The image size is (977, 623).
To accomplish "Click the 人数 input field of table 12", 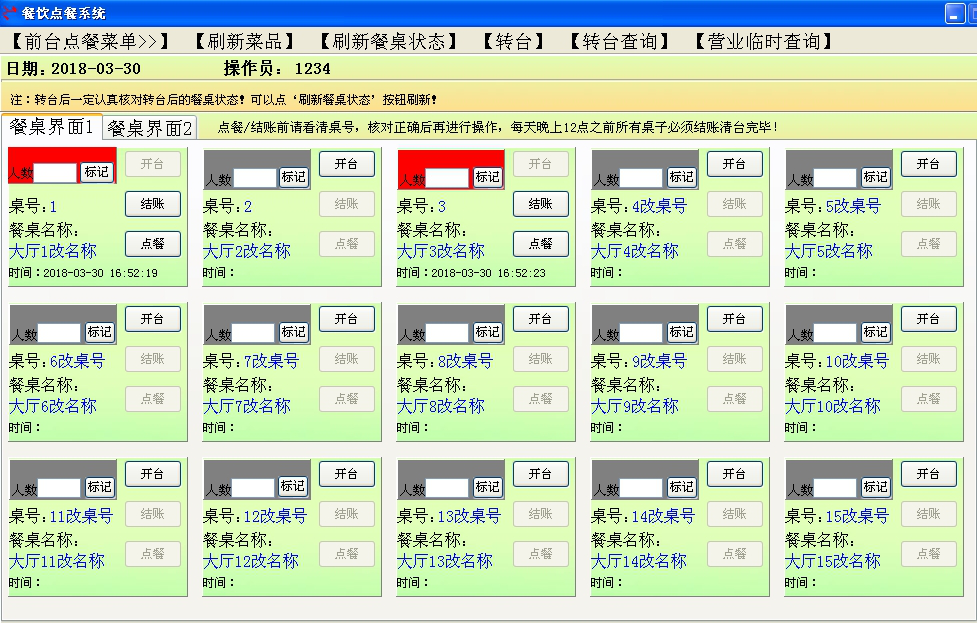I will (254, 488).
